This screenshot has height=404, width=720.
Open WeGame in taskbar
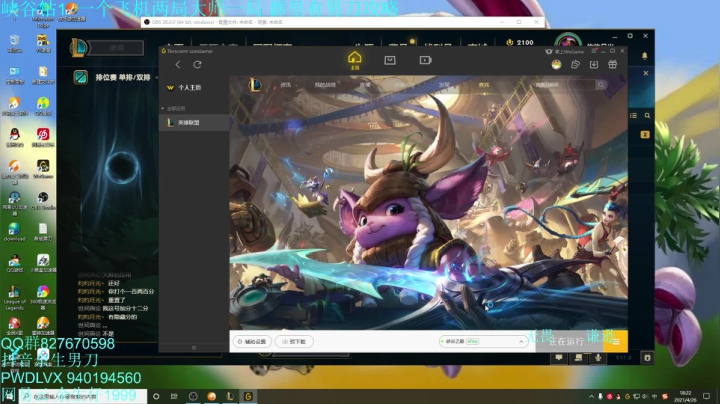(x=248, y=396)
